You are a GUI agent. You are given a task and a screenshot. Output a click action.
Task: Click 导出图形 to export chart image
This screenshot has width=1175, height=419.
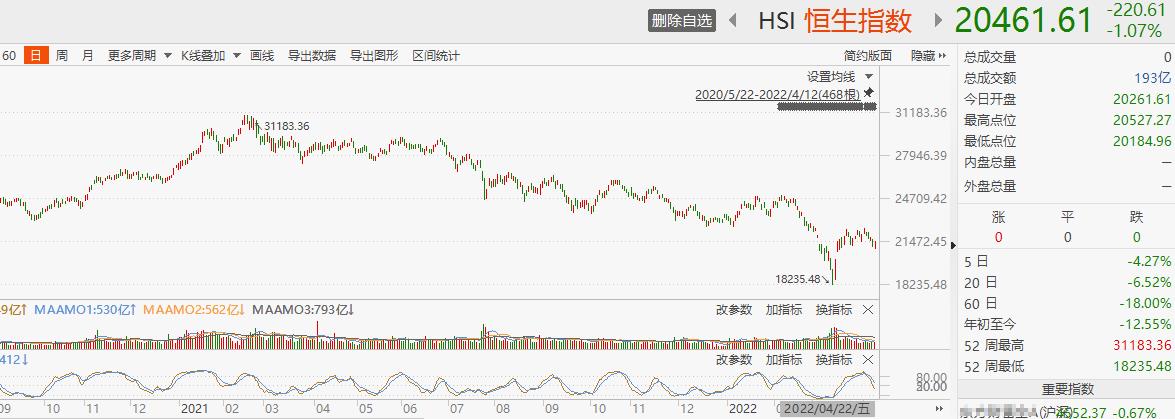374,56
